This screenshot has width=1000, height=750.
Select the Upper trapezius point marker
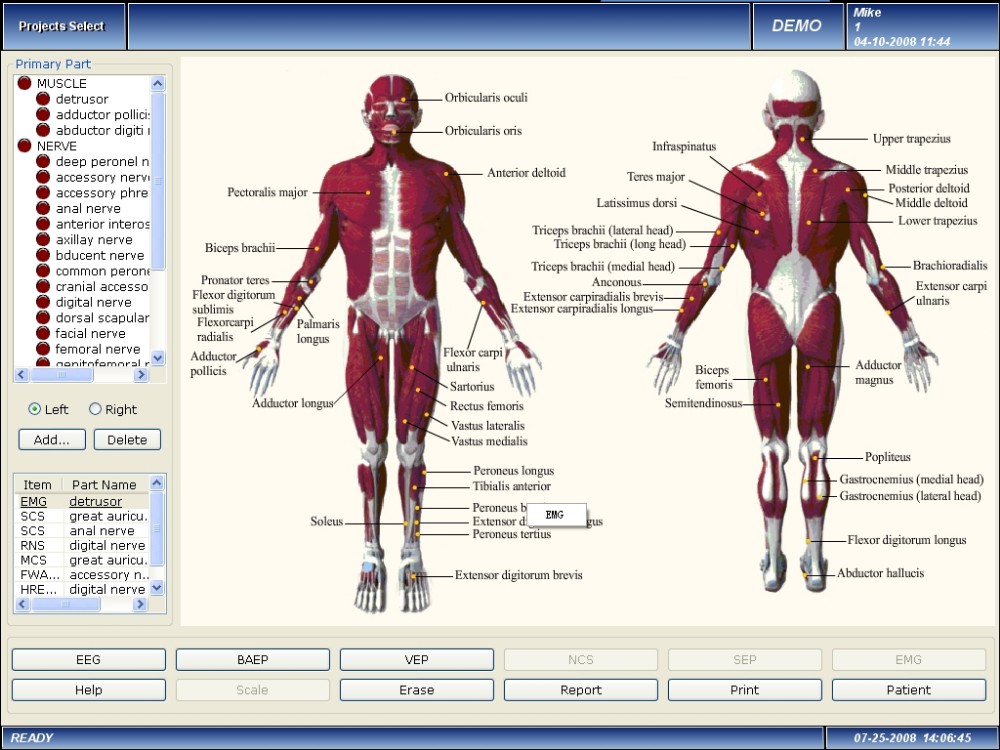803,138
